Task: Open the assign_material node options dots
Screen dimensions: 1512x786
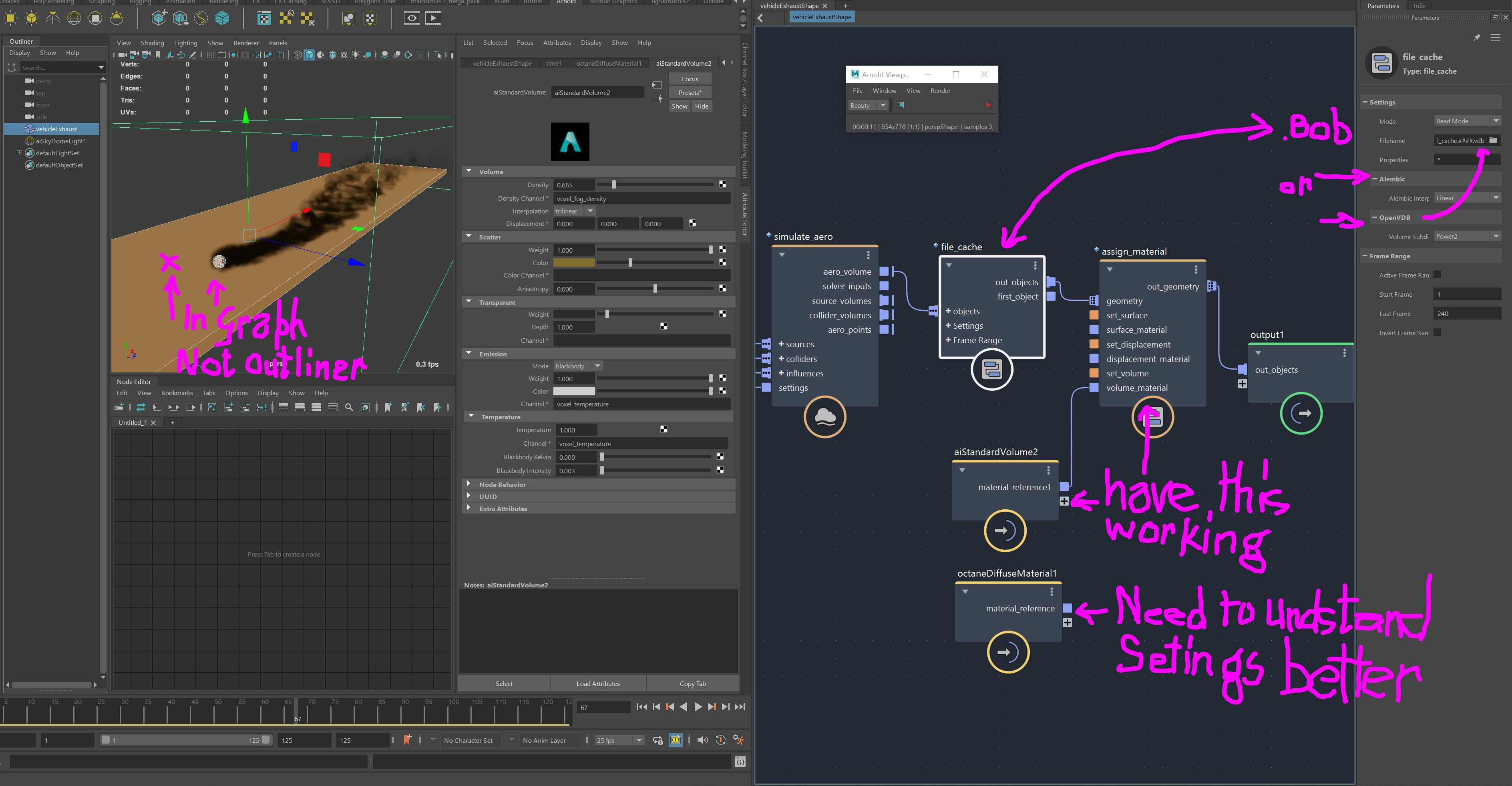Action: [x=1196, y=269]
